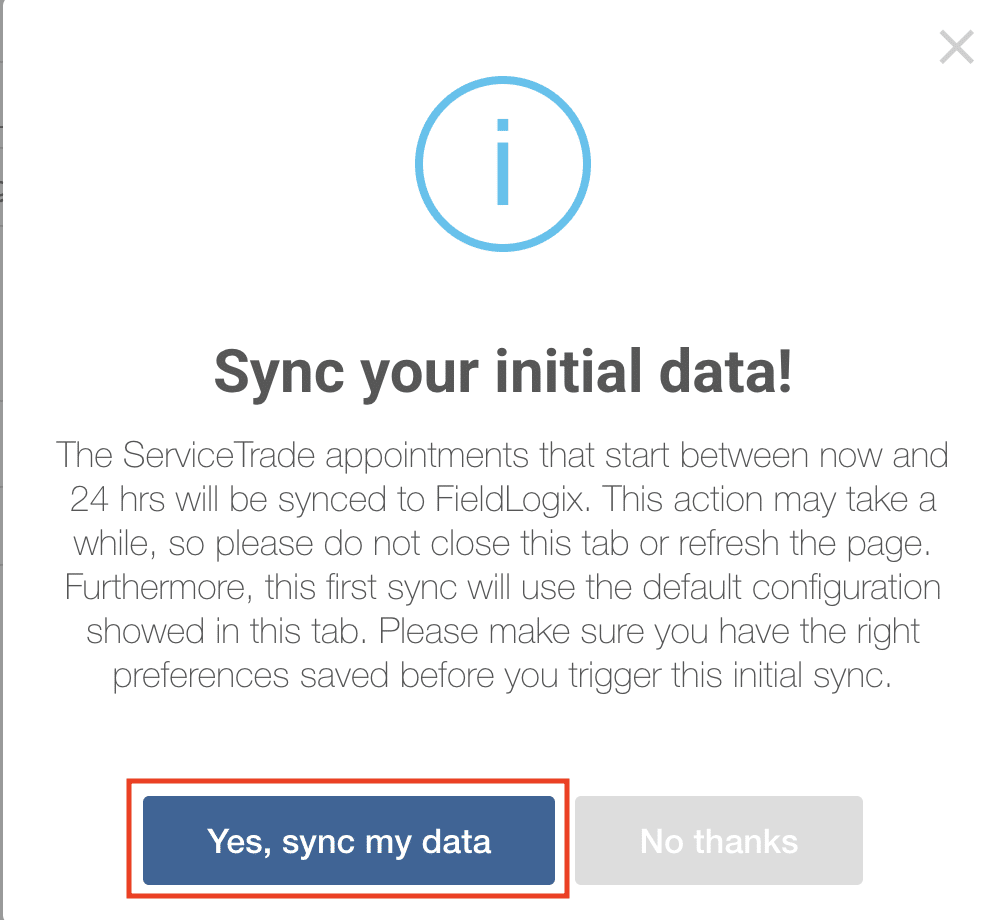The height and width of the screenshot is (920, 1000).
Task: Confirm syncing ServiceTrade appointments to FieldLogix
Action: [349, 840]
